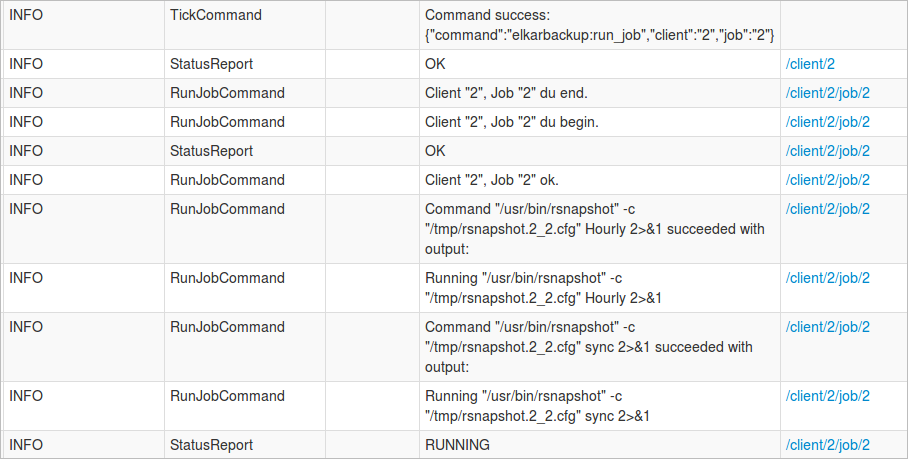908x459 pixels.
Task: Open job link for the "du begin" row
Action: click(828, 122)
